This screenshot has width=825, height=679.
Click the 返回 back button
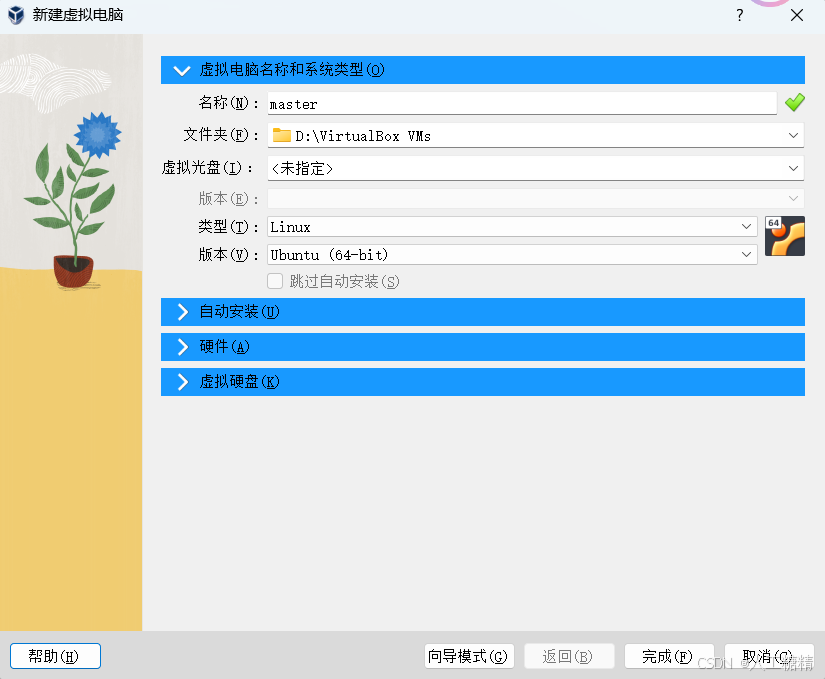coord(569,656)
